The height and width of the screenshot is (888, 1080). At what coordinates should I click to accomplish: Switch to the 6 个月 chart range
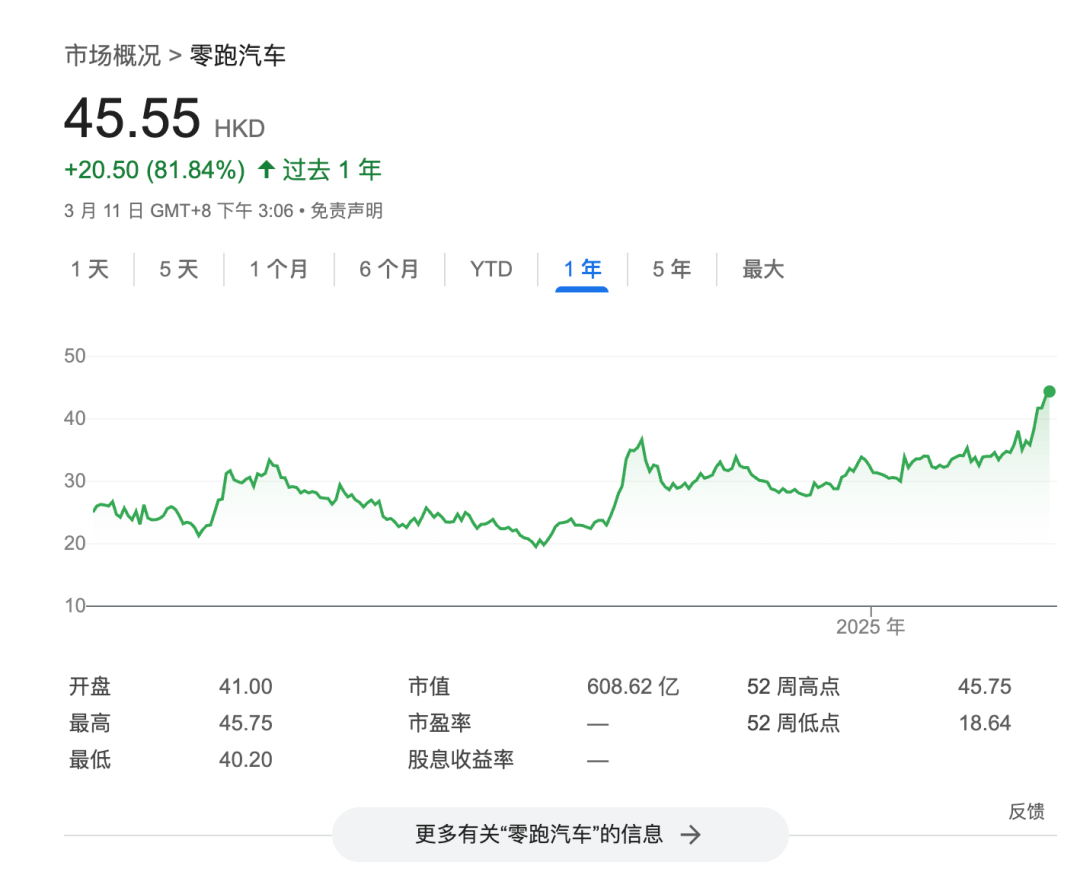[x=388, y=269]
